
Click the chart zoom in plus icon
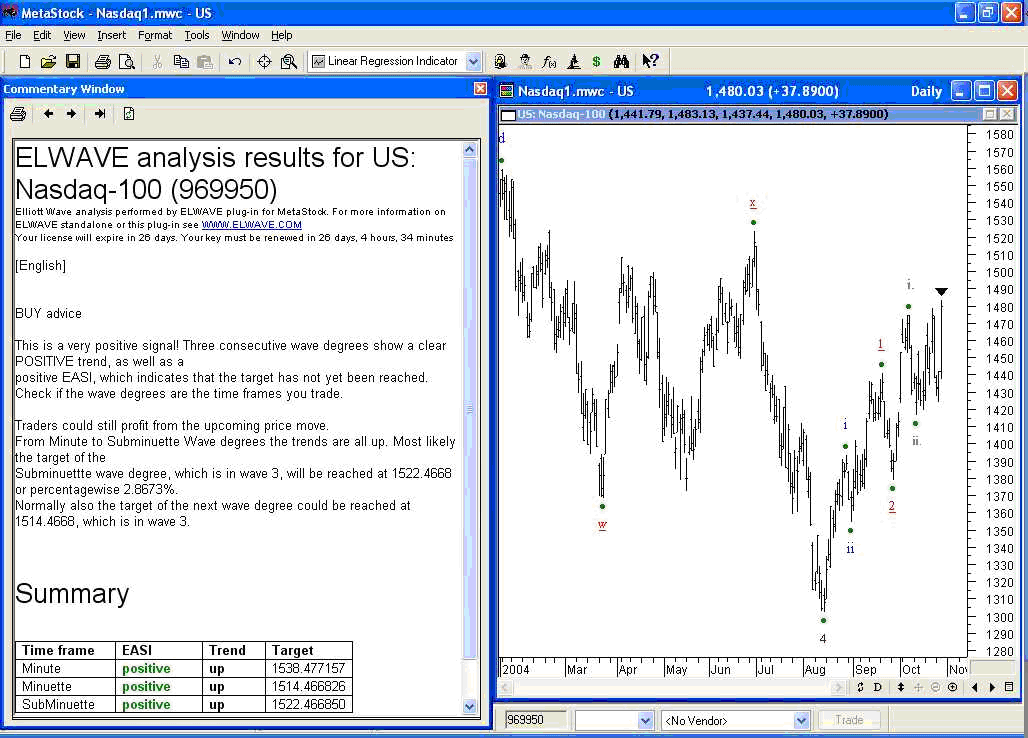point(952,687)
